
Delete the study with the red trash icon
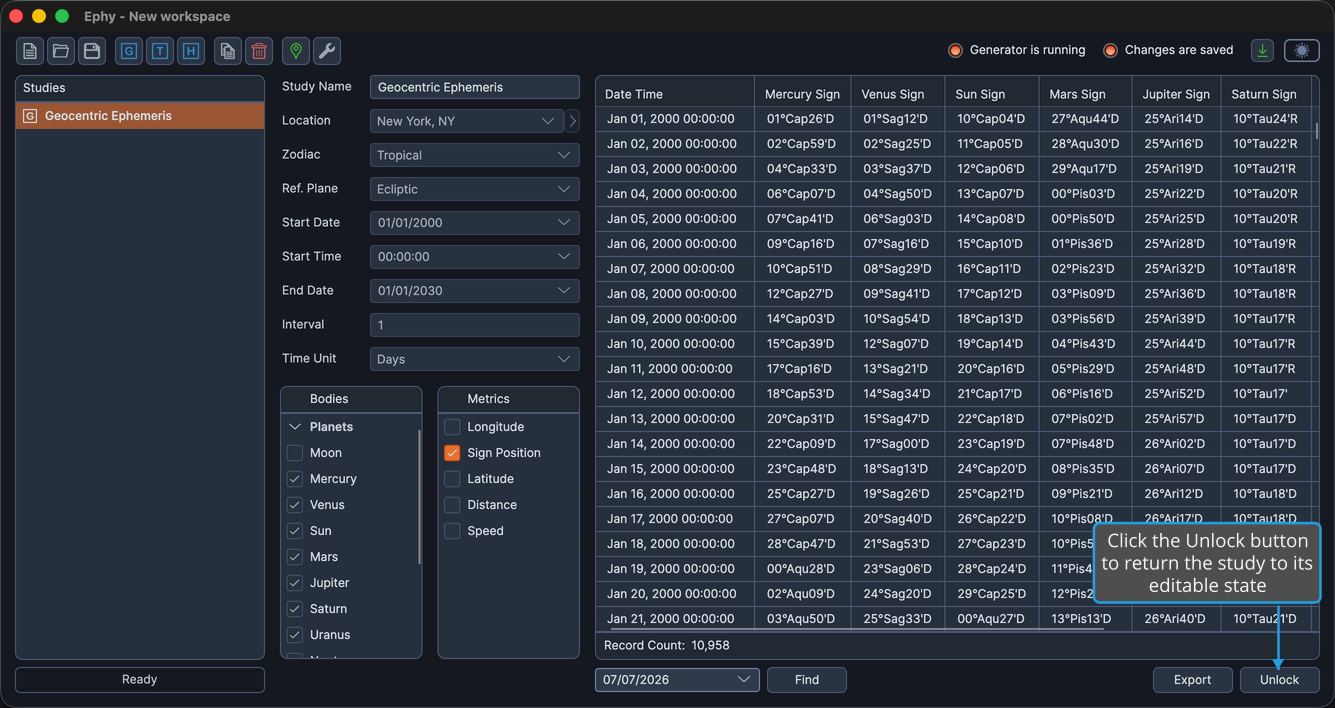[259, 51]
